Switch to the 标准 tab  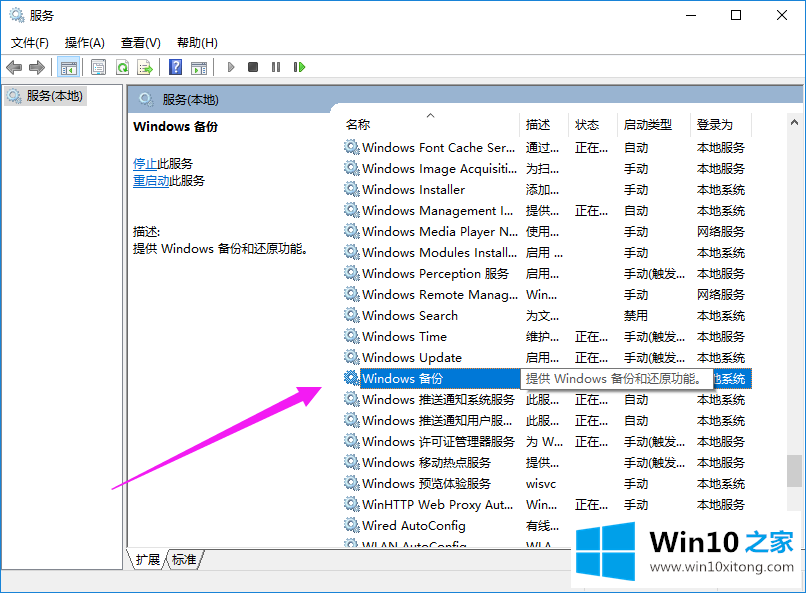click(x=184, y=560)
